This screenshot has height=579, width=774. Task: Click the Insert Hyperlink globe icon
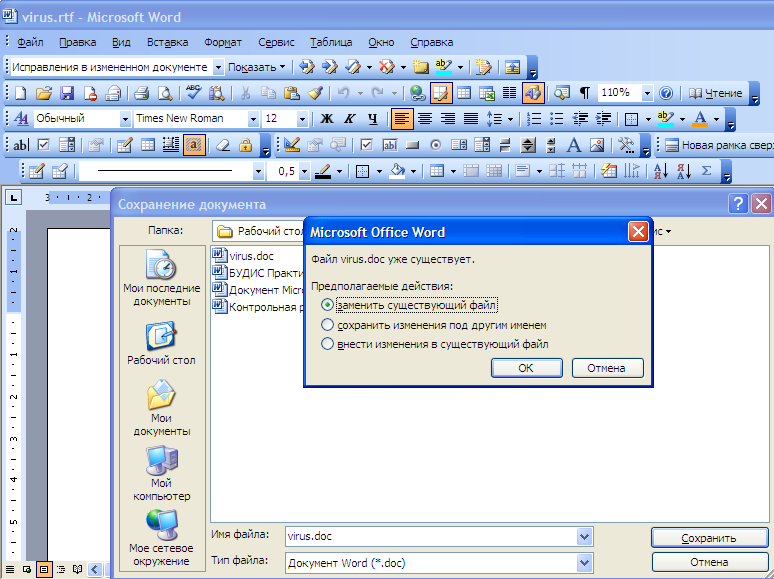pos(418,93)
